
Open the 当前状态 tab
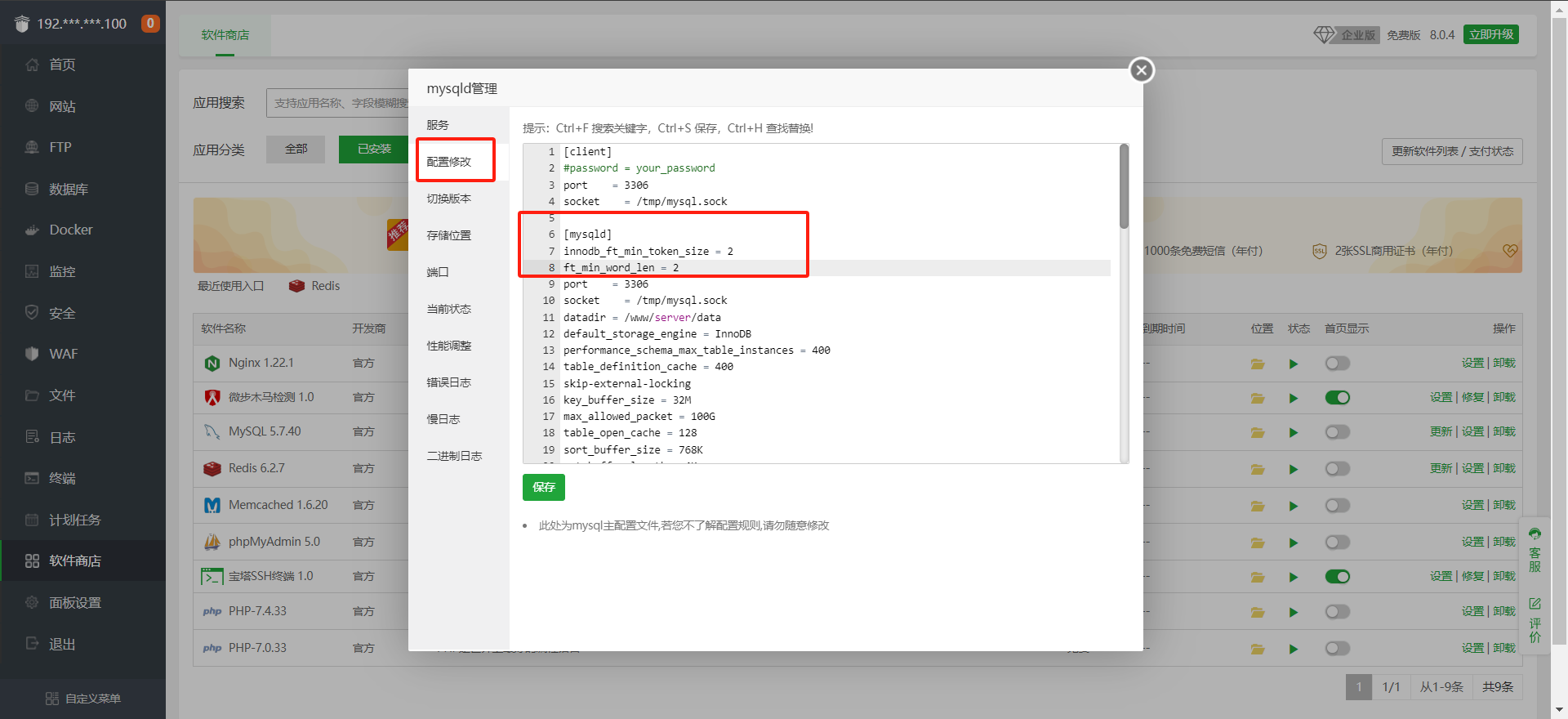click(x=449, y=309)
